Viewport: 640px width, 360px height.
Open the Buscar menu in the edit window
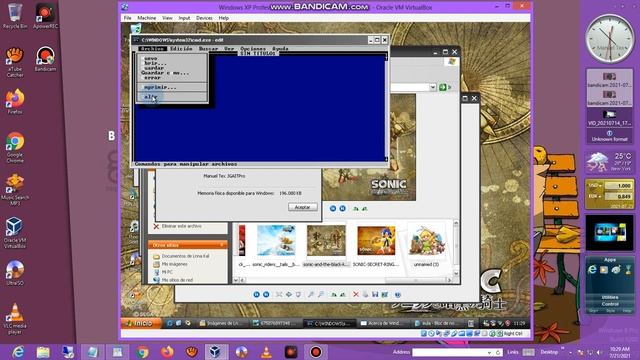pos(208,49)
